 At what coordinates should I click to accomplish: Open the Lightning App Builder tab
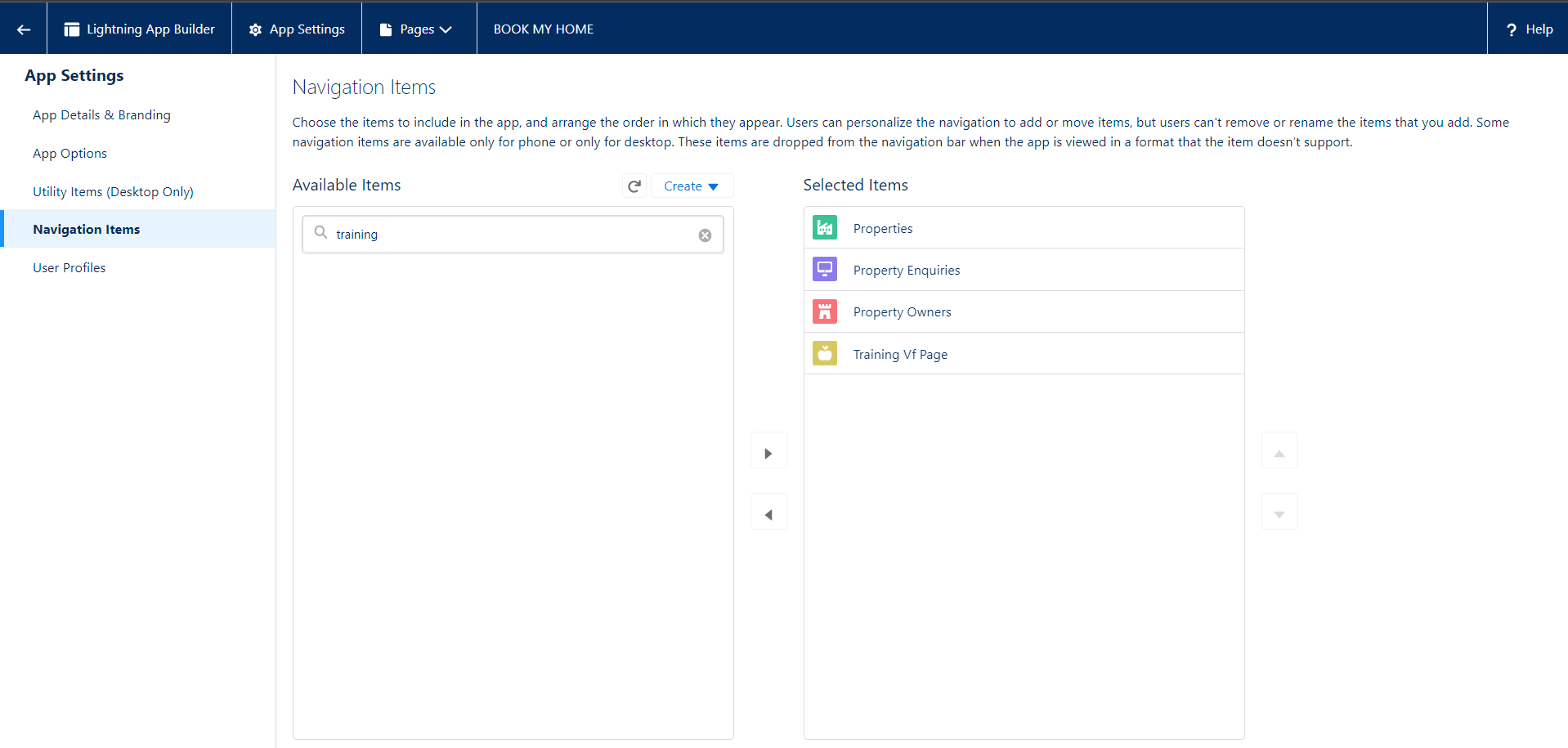pyautogui.click(x=140, y=29)
